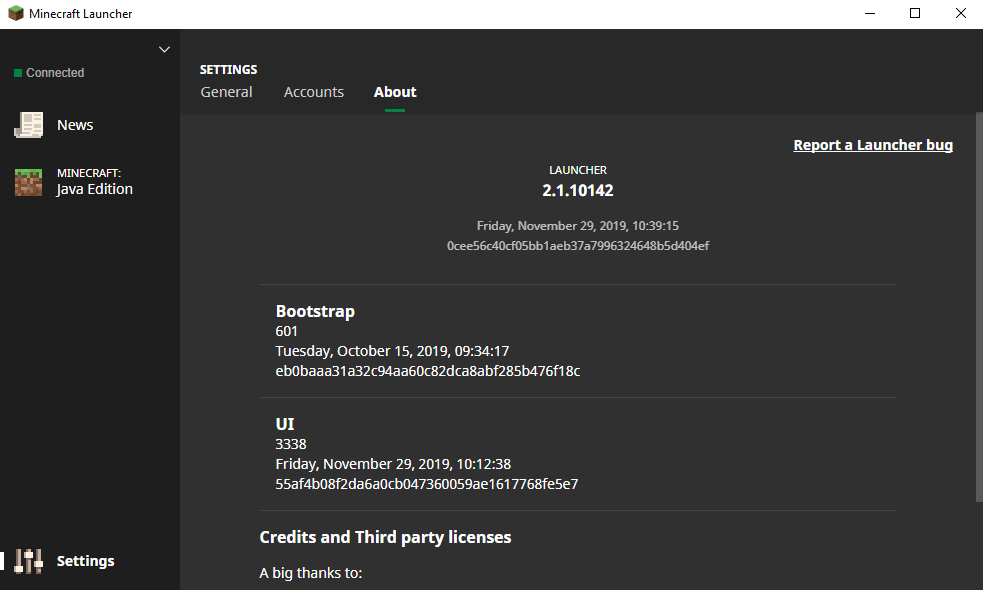The width and height of the screenshot is (983, 590).
Task: Select the About settings tab
Action: click(x=395, y=92)
